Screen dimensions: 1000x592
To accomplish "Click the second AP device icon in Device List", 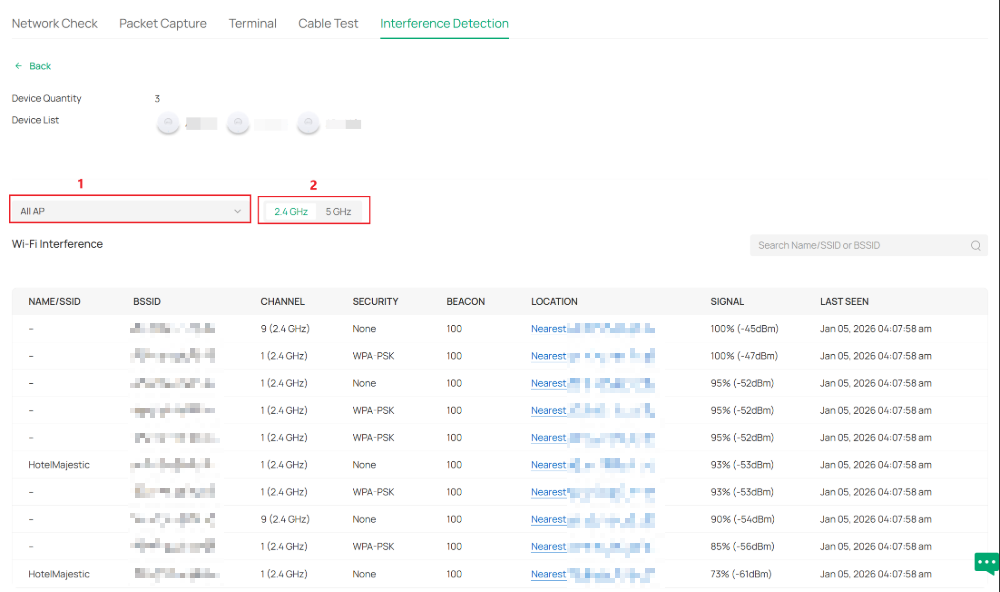I will tap(238, 122).
